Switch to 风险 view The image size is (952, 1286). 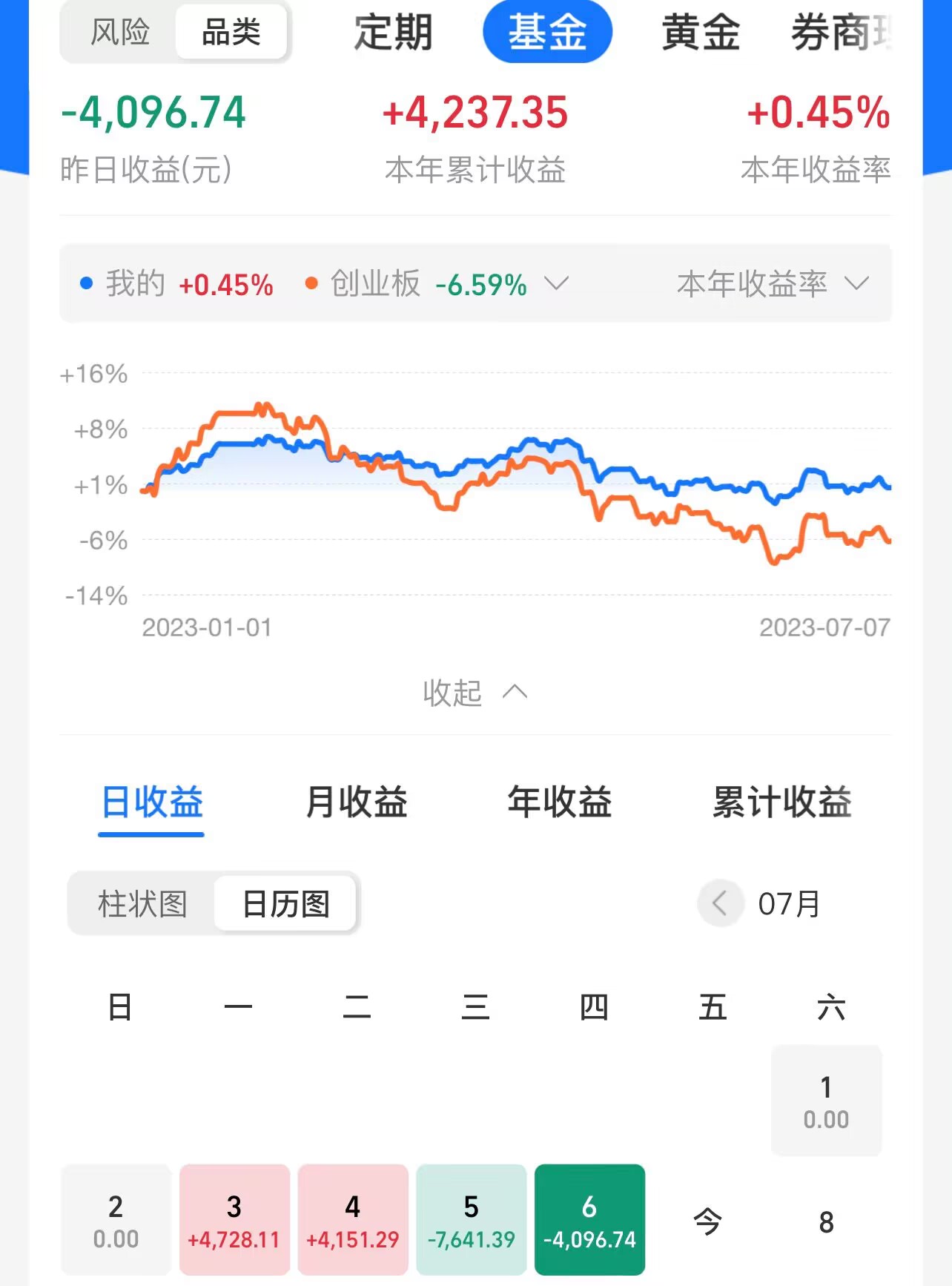pyautogui.click(x=120, y=32)
